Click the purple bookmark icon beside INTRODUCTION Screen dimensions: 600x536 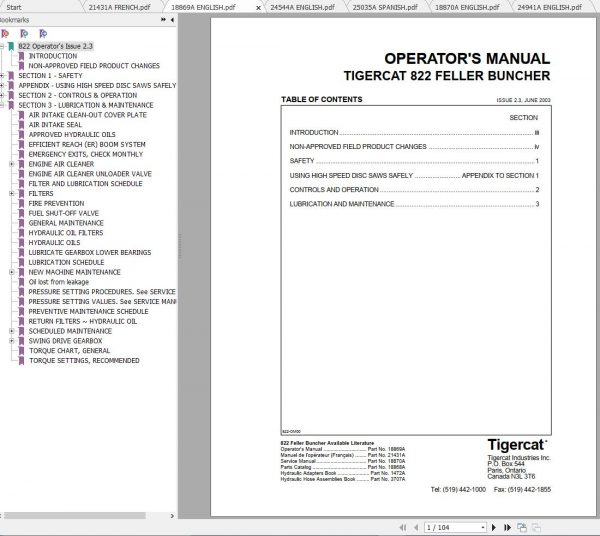pos(21,56)
